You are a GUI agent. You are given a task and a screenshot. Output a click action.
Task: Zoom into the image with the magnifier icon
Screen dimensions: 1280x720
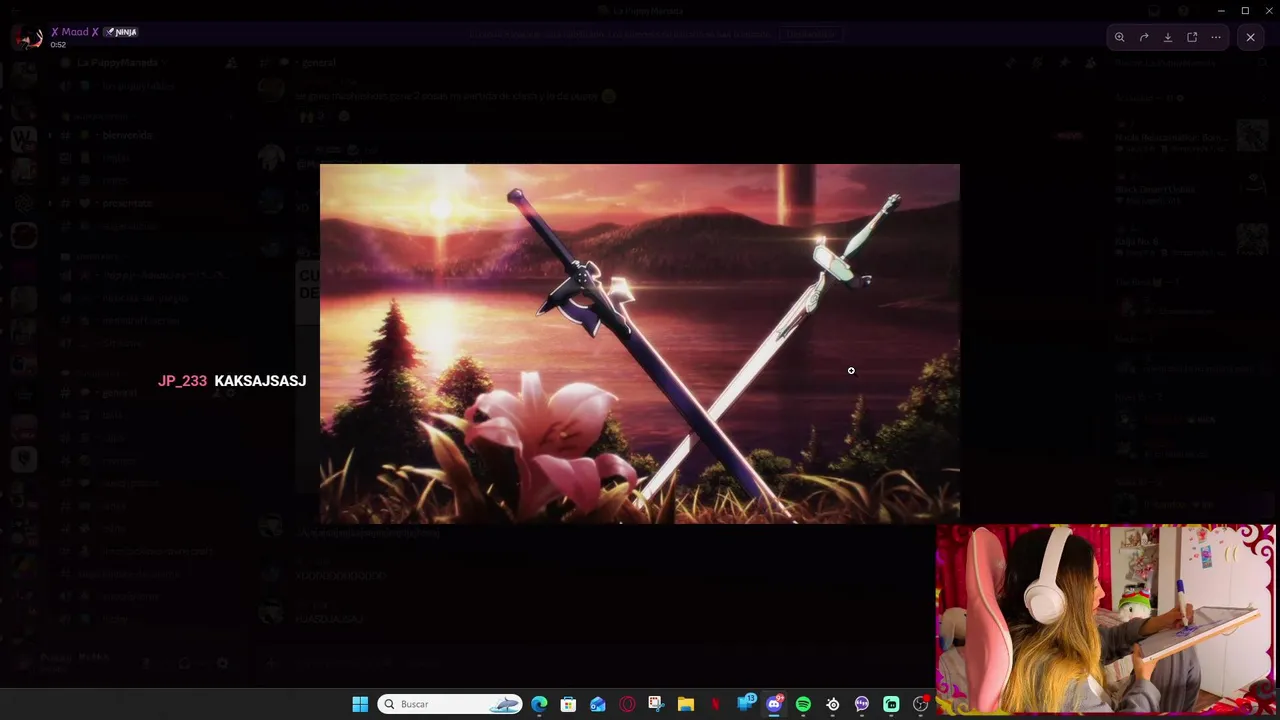(1120, 37)
